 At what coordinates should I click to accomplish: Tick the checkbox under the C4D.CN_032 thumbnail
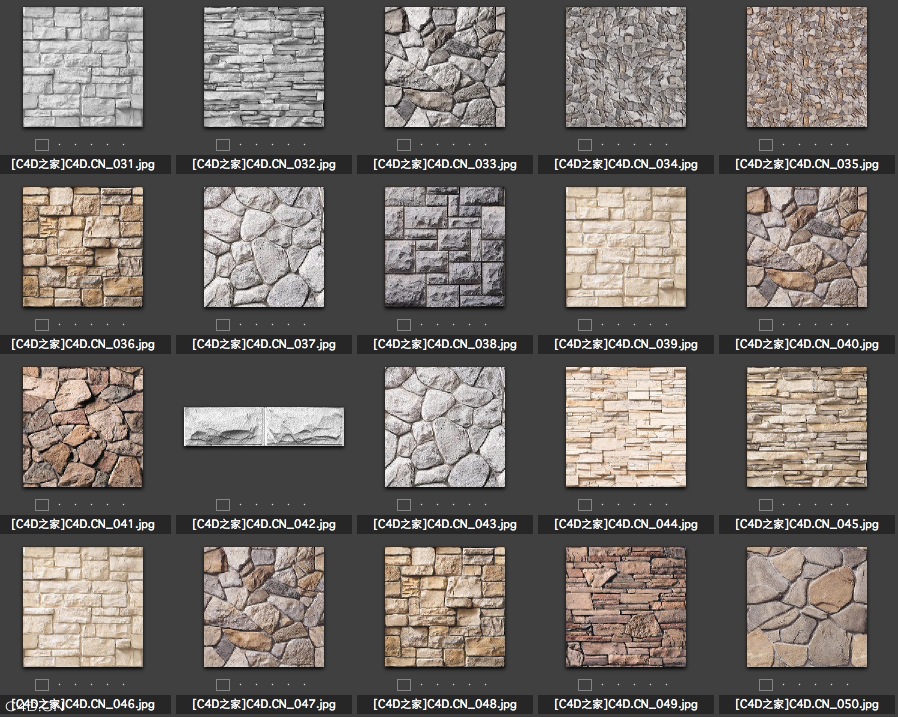pyautogui.click(x=223, y=145)
